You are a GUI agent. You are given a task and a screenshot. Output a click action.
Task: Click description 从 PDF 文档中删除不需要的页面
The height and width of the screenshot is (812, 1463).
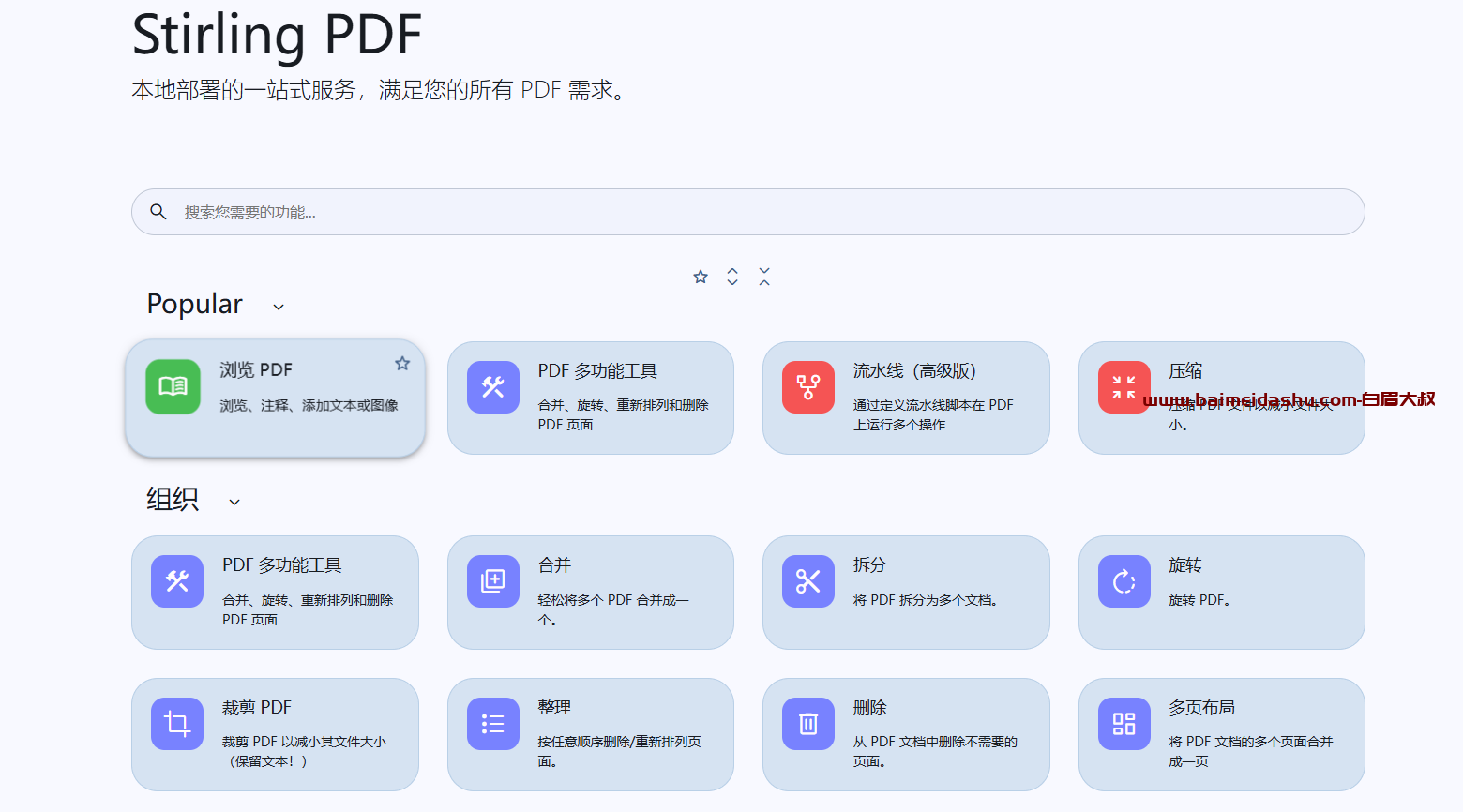[935, 751]
